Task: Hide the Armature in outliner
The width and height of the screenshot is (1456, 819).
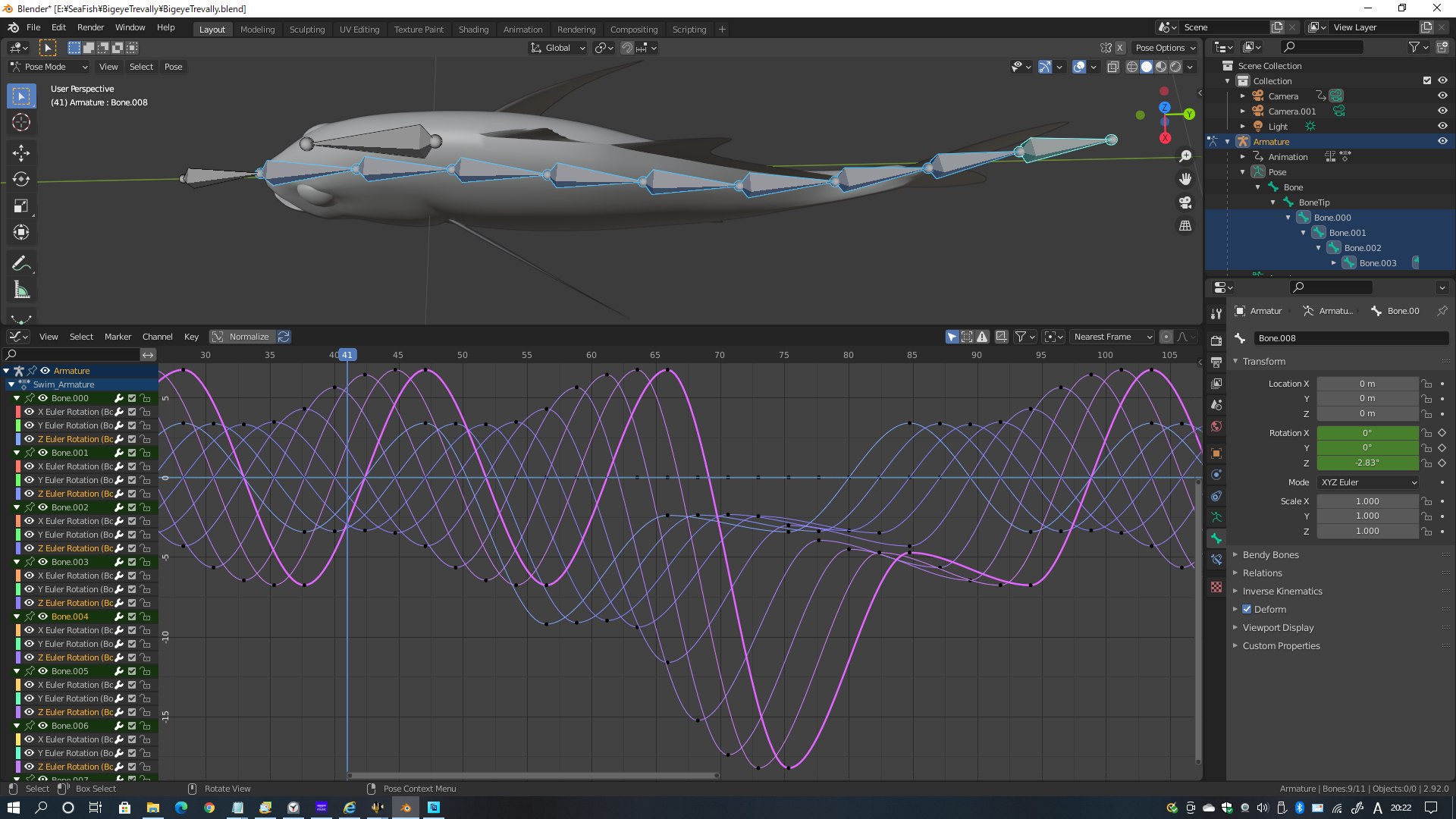Action: coord(1442,142)
